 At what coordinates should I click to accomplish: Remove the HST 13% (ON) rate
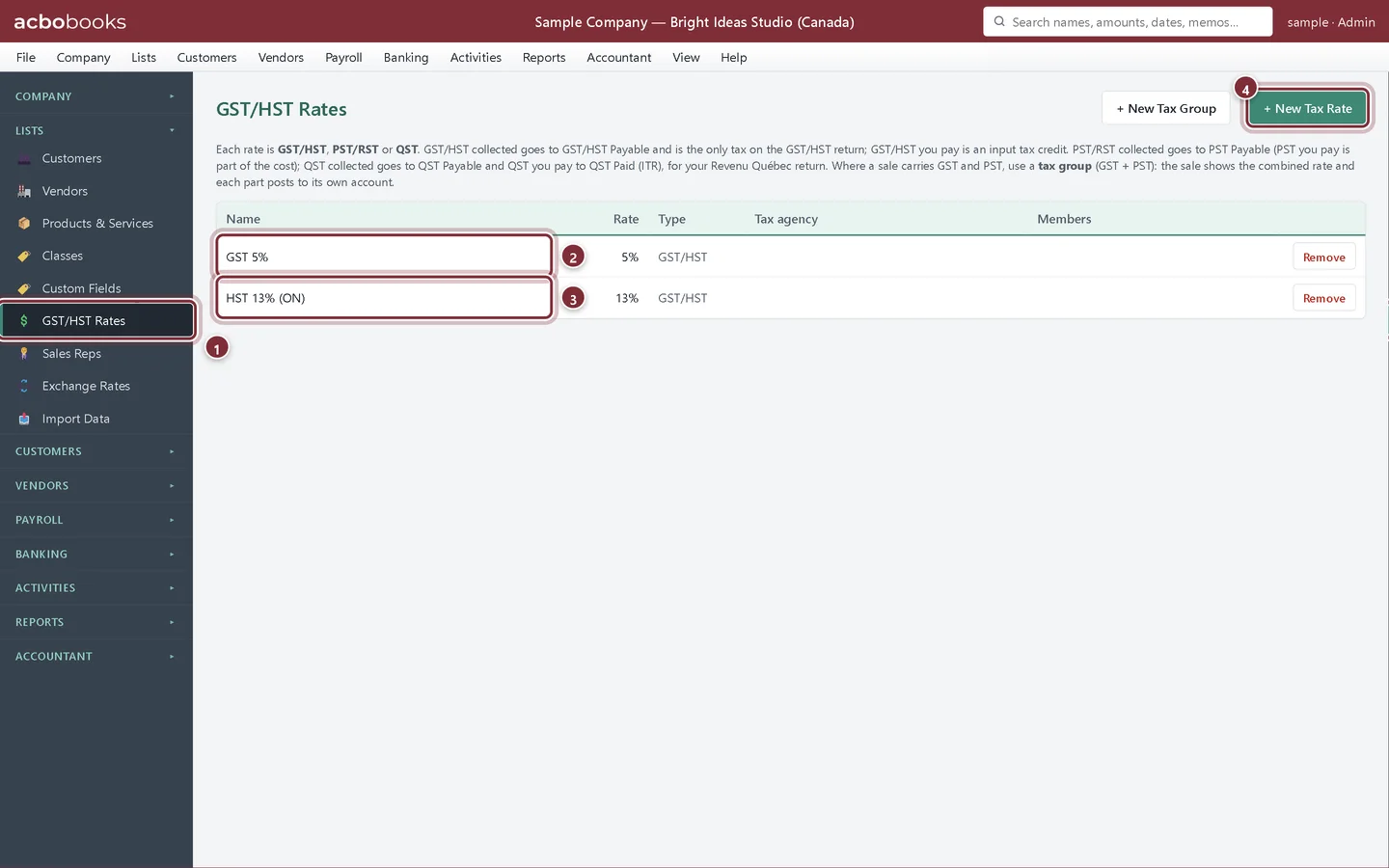pyautogui.click(x=1323, y=298)
